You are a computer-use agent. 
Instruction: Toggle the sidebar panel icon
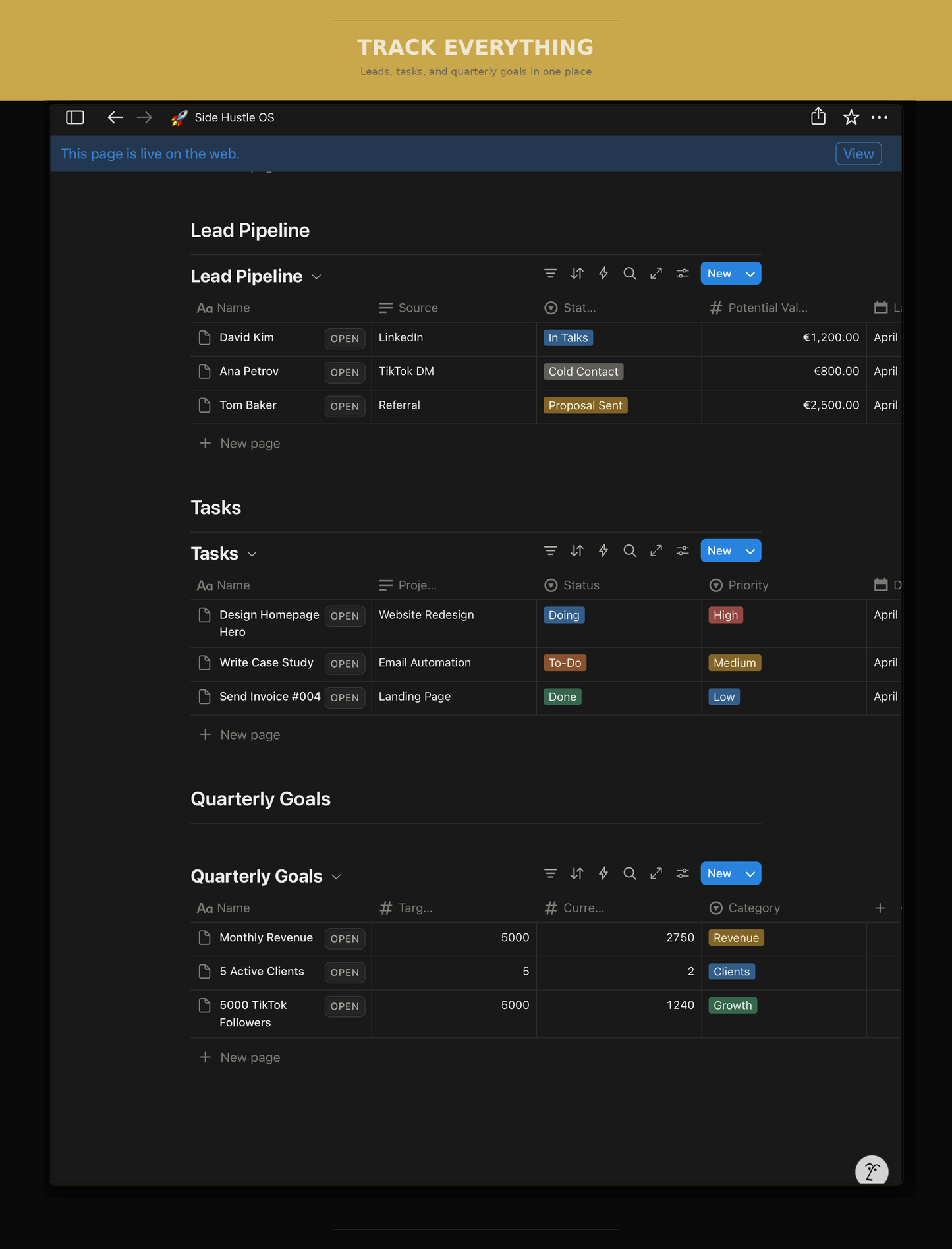(x=75, y=117)
